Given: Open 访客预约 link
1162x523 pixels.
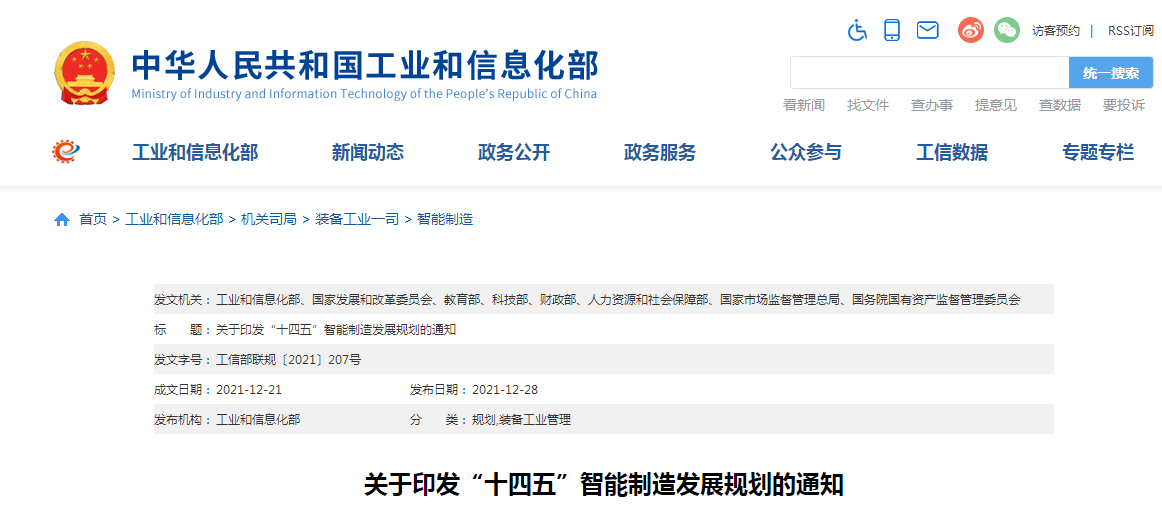Looking at the screenshot, I should [1055, 30].
